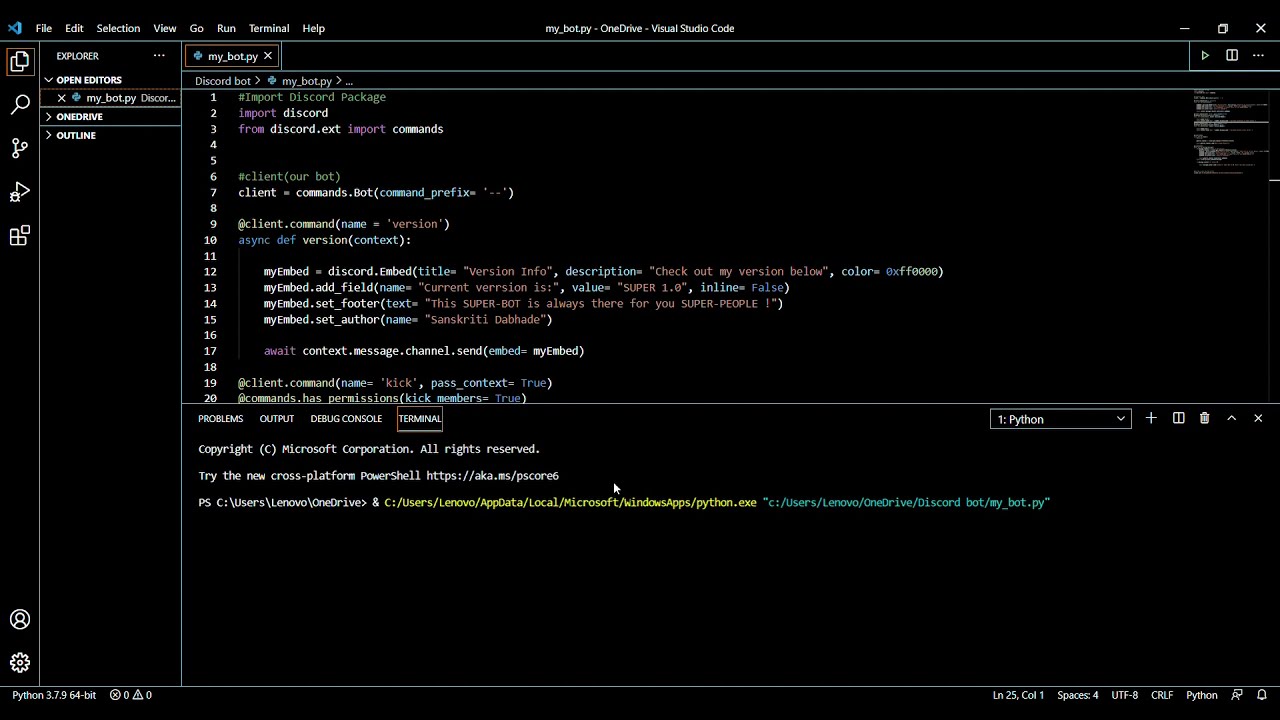
Task: Maximize the terminal panel size
Action: (1231, 419)
